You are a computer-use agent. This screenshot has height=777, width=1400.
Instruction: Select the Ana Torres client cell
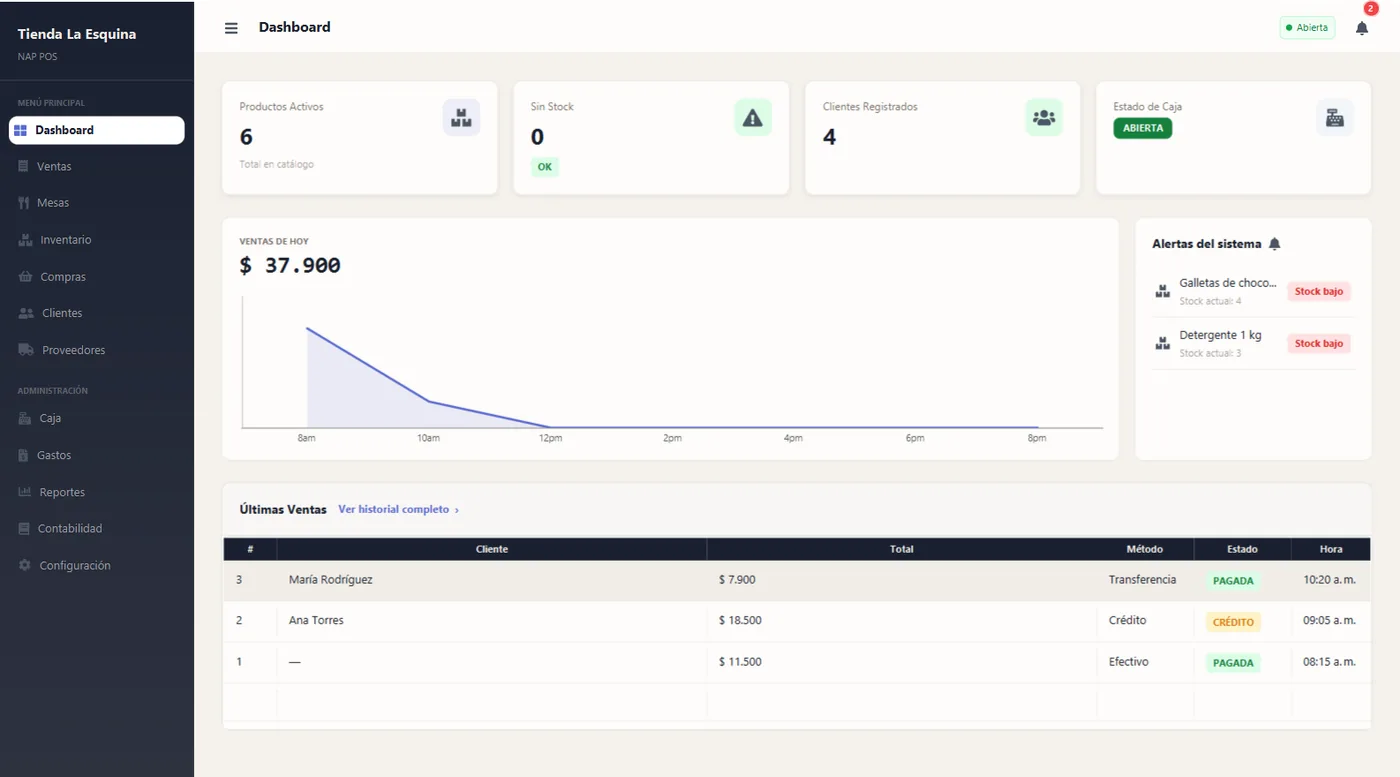pos(492,621)
